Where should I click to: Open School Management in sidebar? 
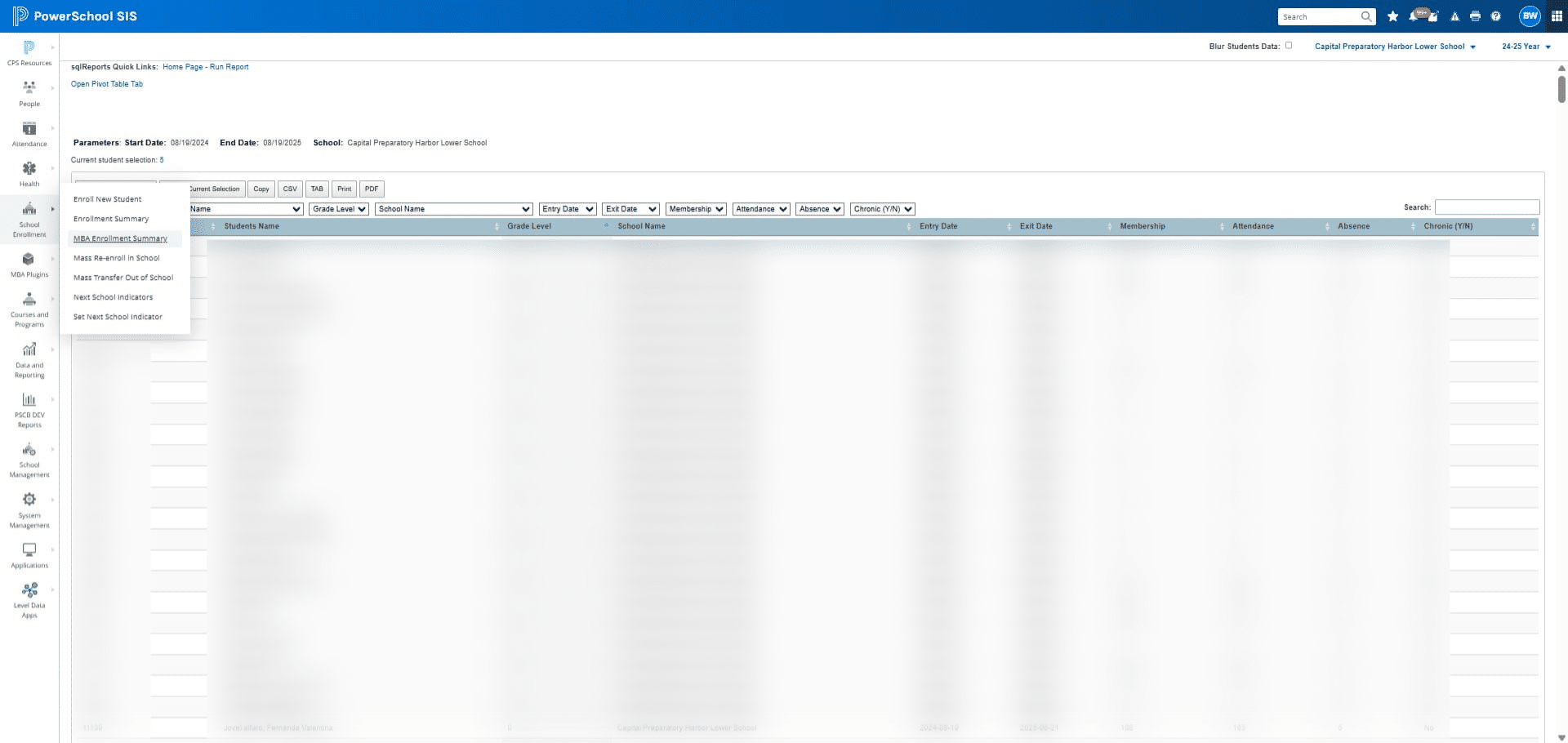pyautogui.click(x=29, y=460)
